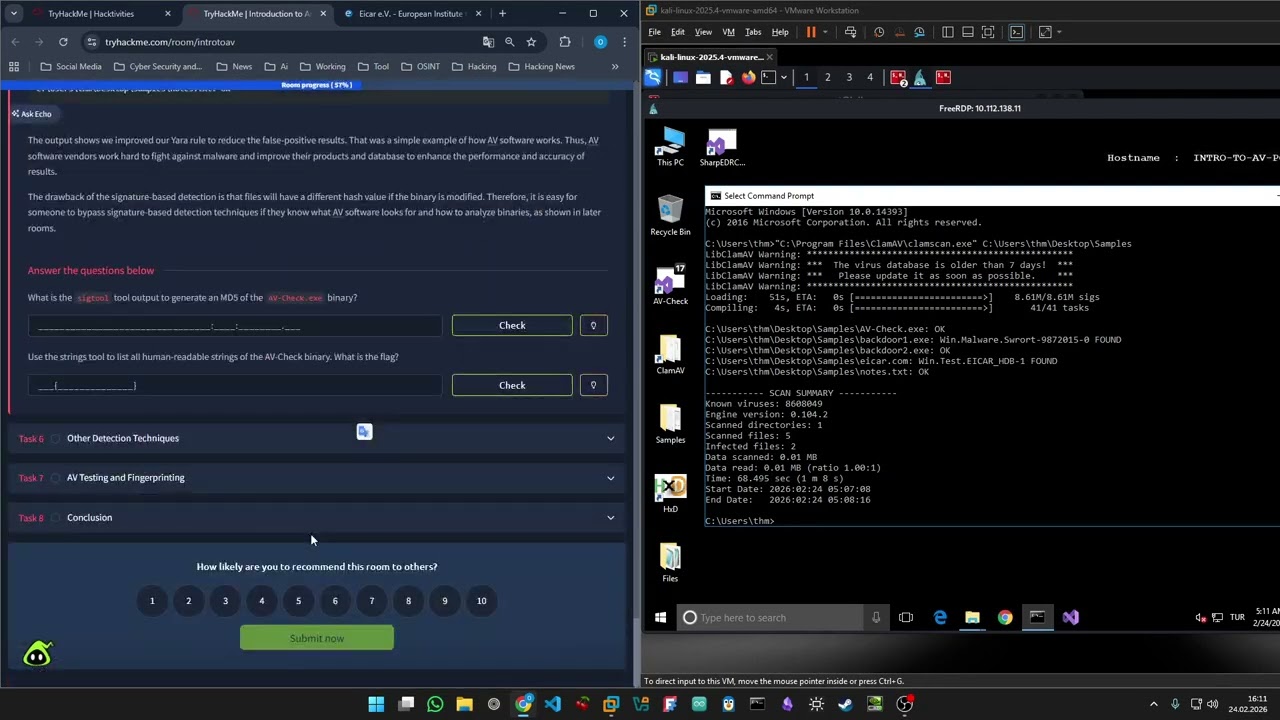The height and width of the screenshot is (720, 1280).
Task: Open VMware File menu
Action: tap(654, 32)
